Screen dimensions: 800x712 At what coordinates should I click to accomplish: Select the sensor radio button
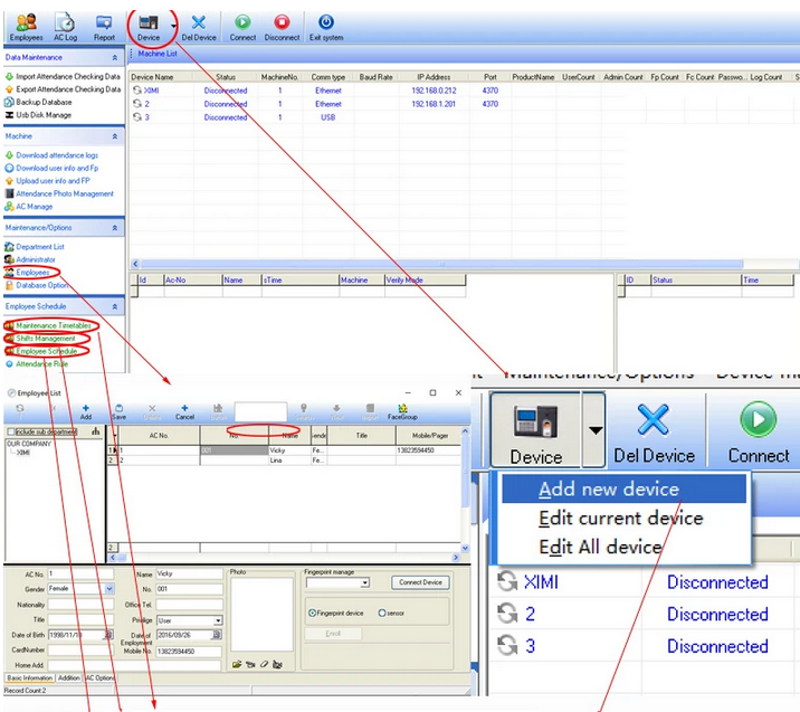tap(382, 613)
